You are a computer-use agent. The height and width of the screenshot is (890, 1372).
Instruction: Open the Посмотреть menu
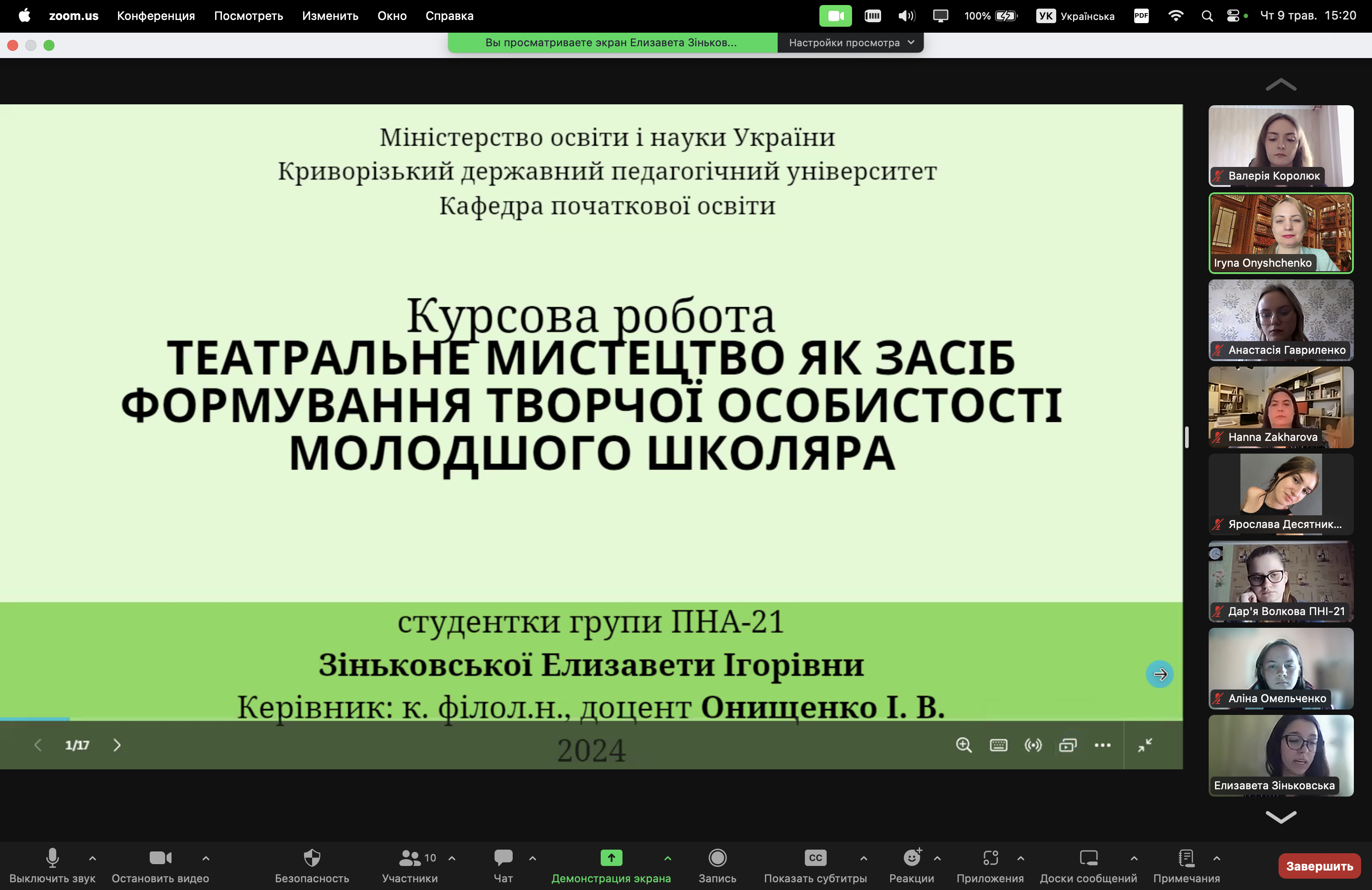point(249,16)
